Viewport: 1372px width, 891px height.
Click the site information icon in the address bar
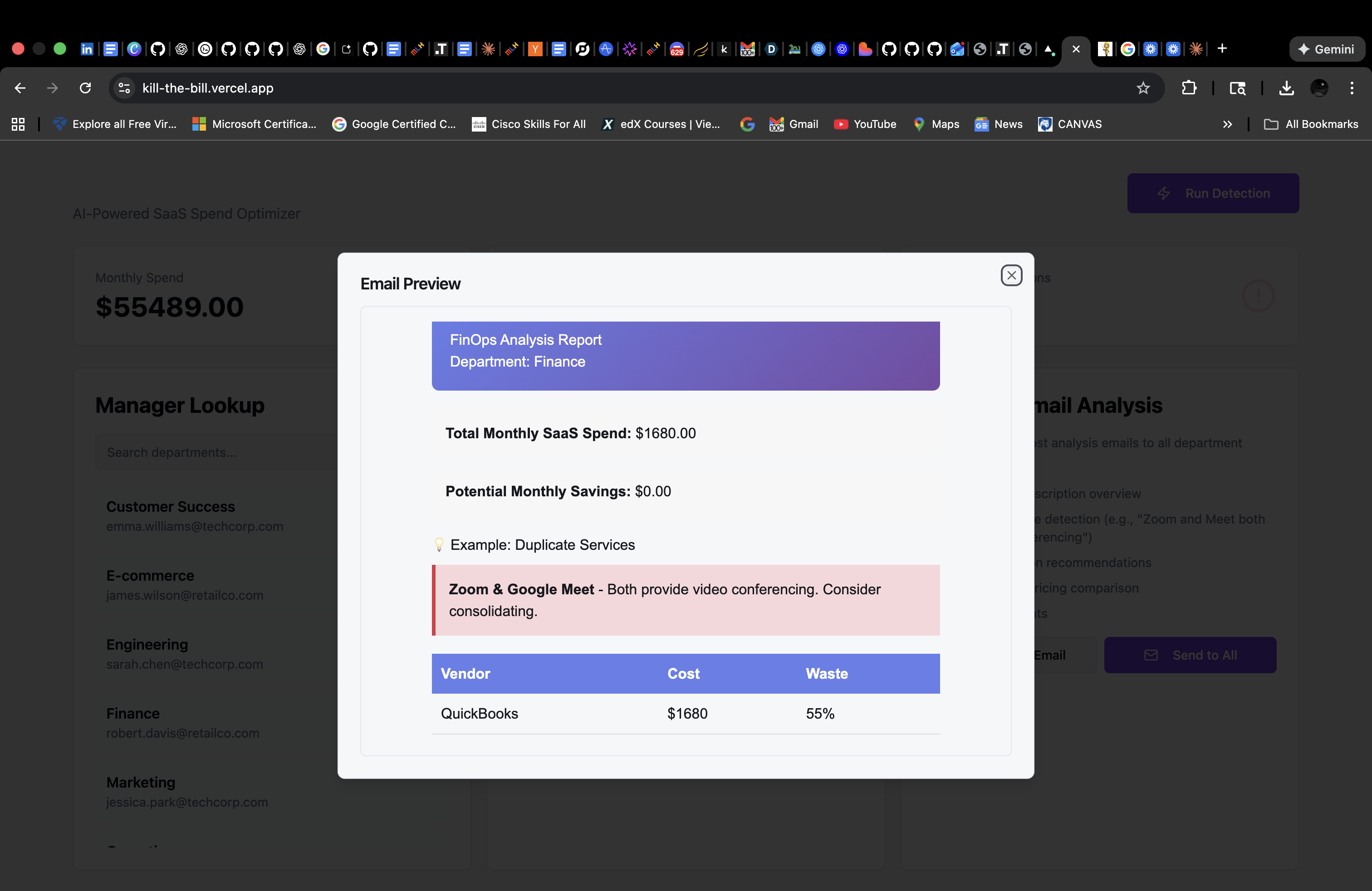point(124,88)
